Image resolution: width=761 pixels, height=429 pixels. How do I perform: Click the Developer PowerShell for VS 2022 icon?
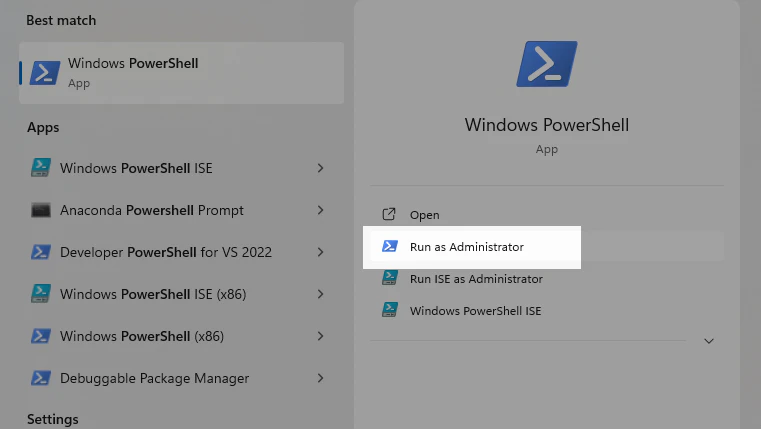pyautogui.click(x=41, y=252)
